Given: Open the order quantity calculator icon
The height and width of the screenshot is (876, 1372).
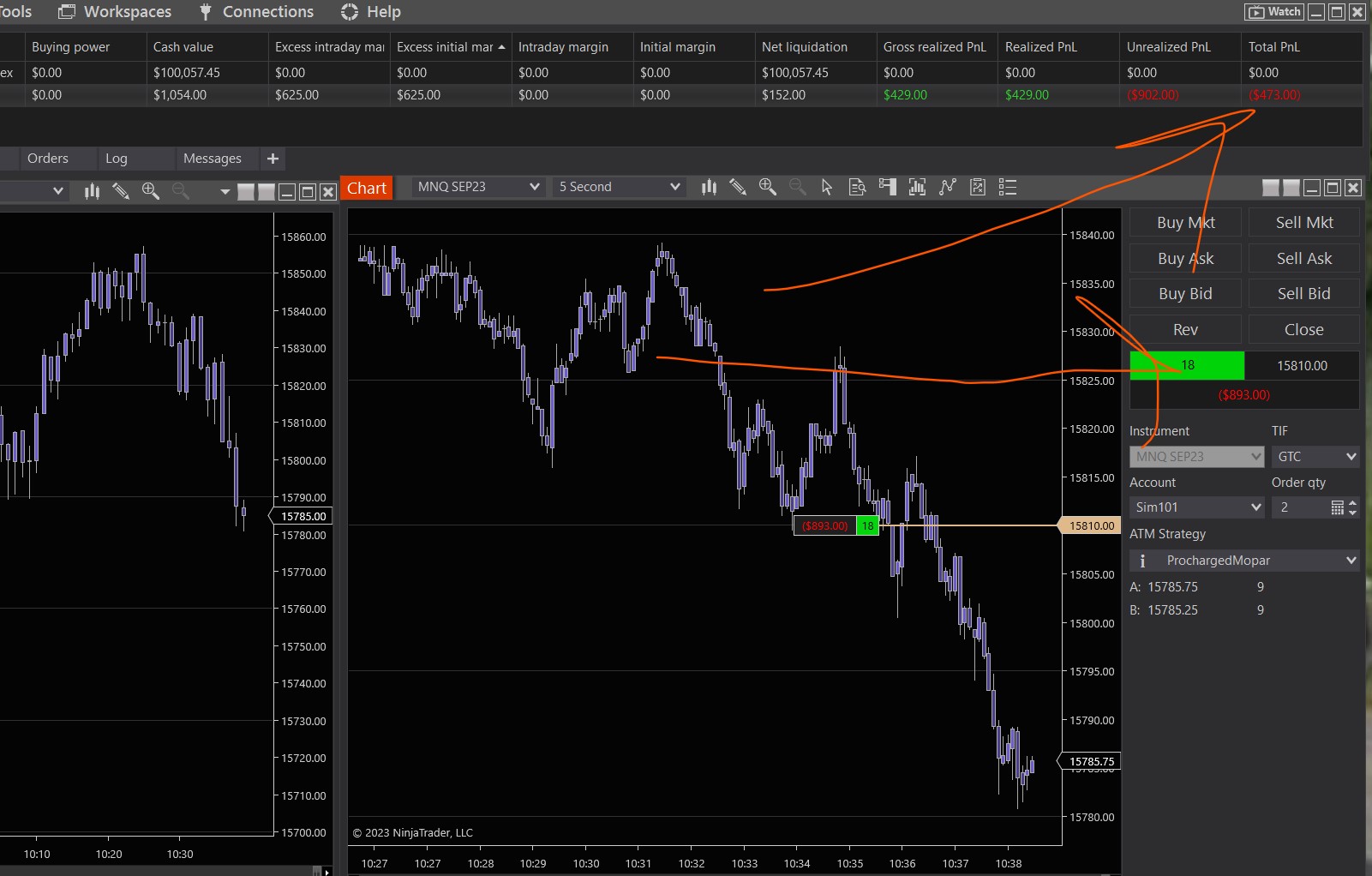Looking at the screenshot, I should point(1337,507).
